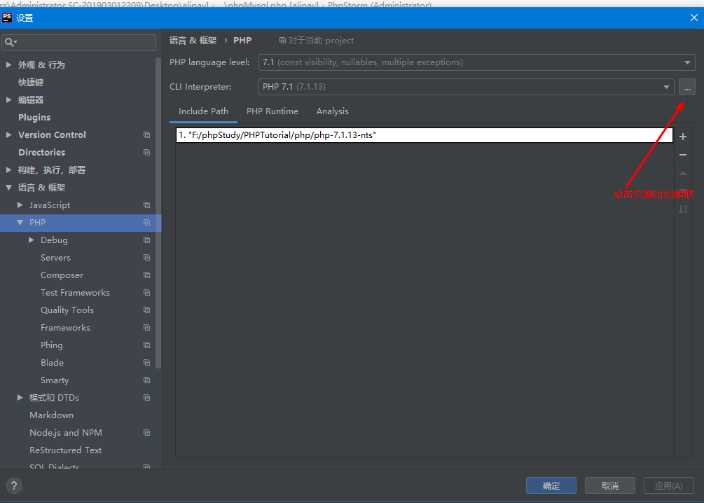This screenshot has width=704, height=503.
Task: Click the add include path plus icon
Action: (x=683, y=137)
